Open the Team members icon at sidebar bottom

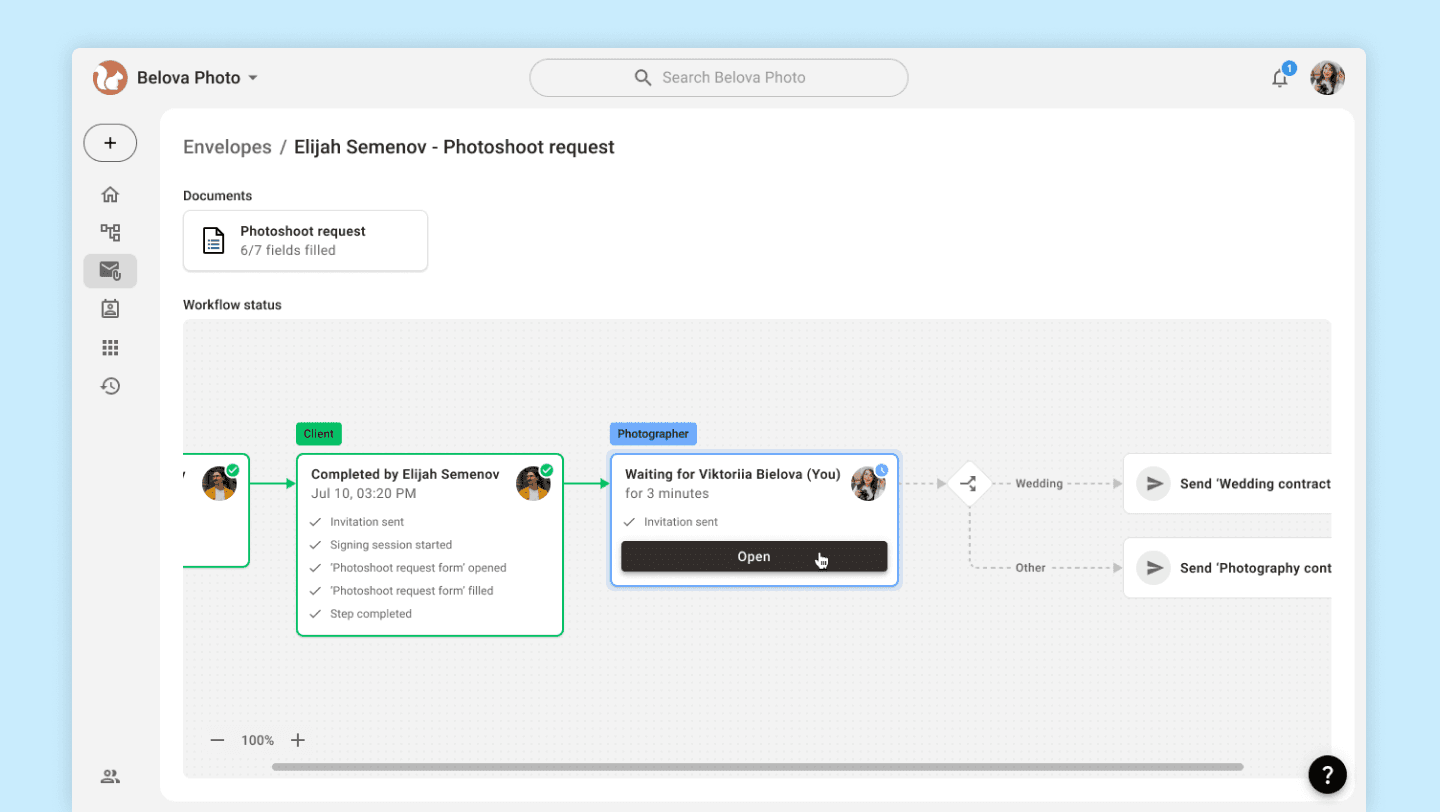coord(110,776)
